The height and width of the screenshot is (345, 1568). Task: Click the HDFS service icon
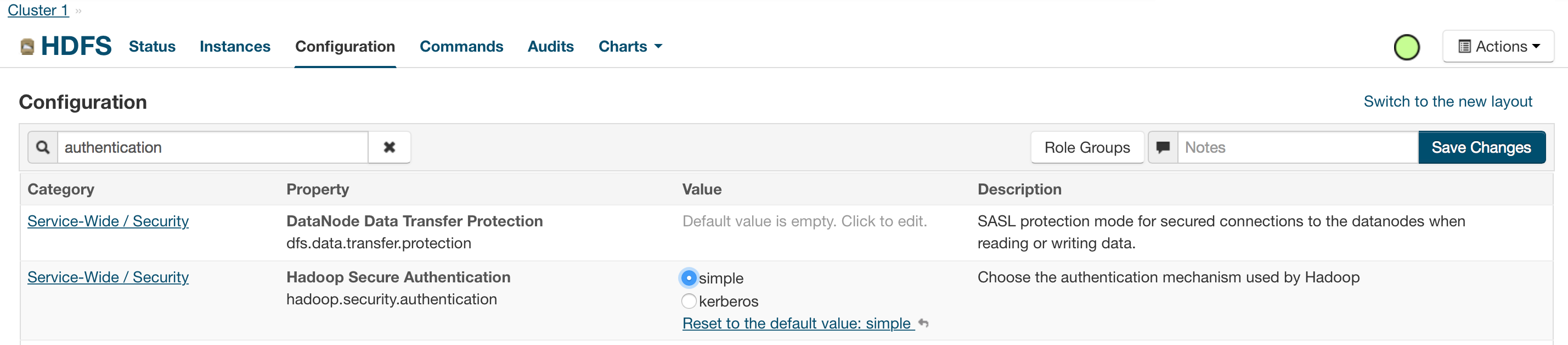click(x=27, y=47)
